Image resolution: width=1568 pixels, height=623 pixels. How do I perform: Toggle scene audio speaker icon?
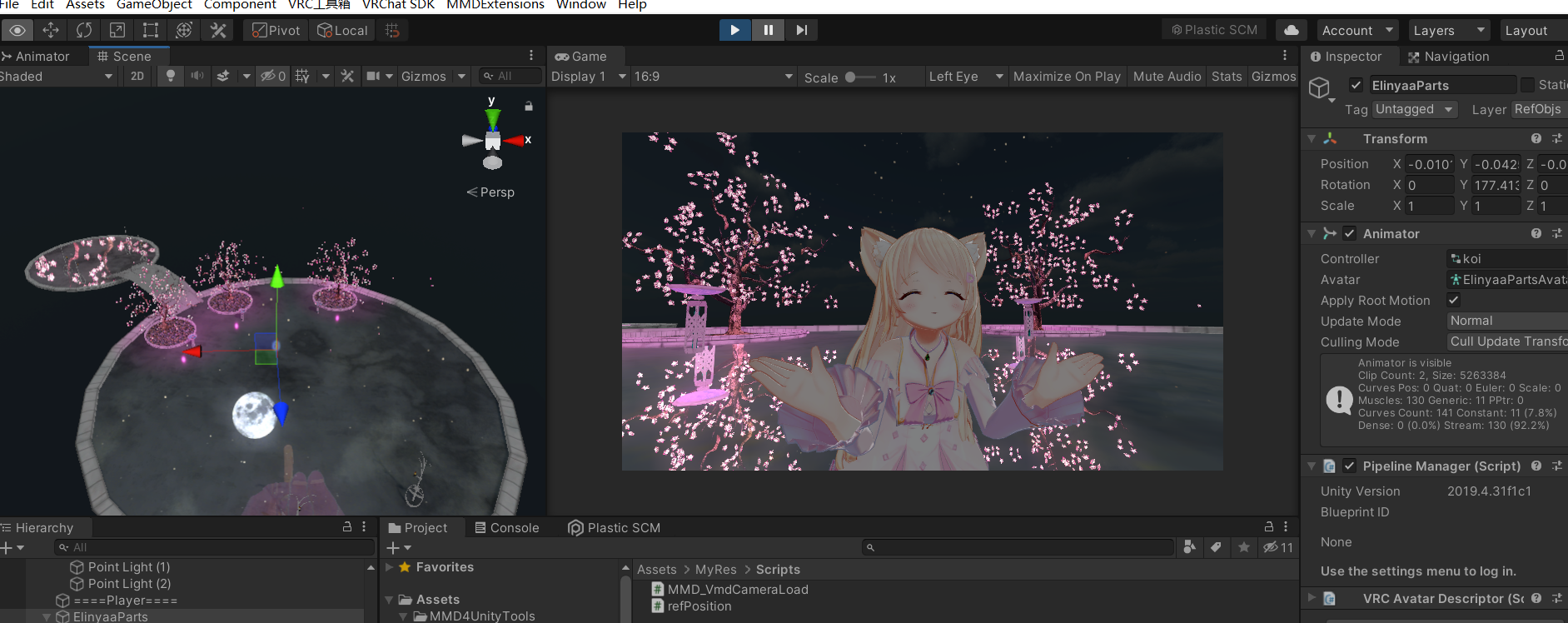(x=197, y=76)
